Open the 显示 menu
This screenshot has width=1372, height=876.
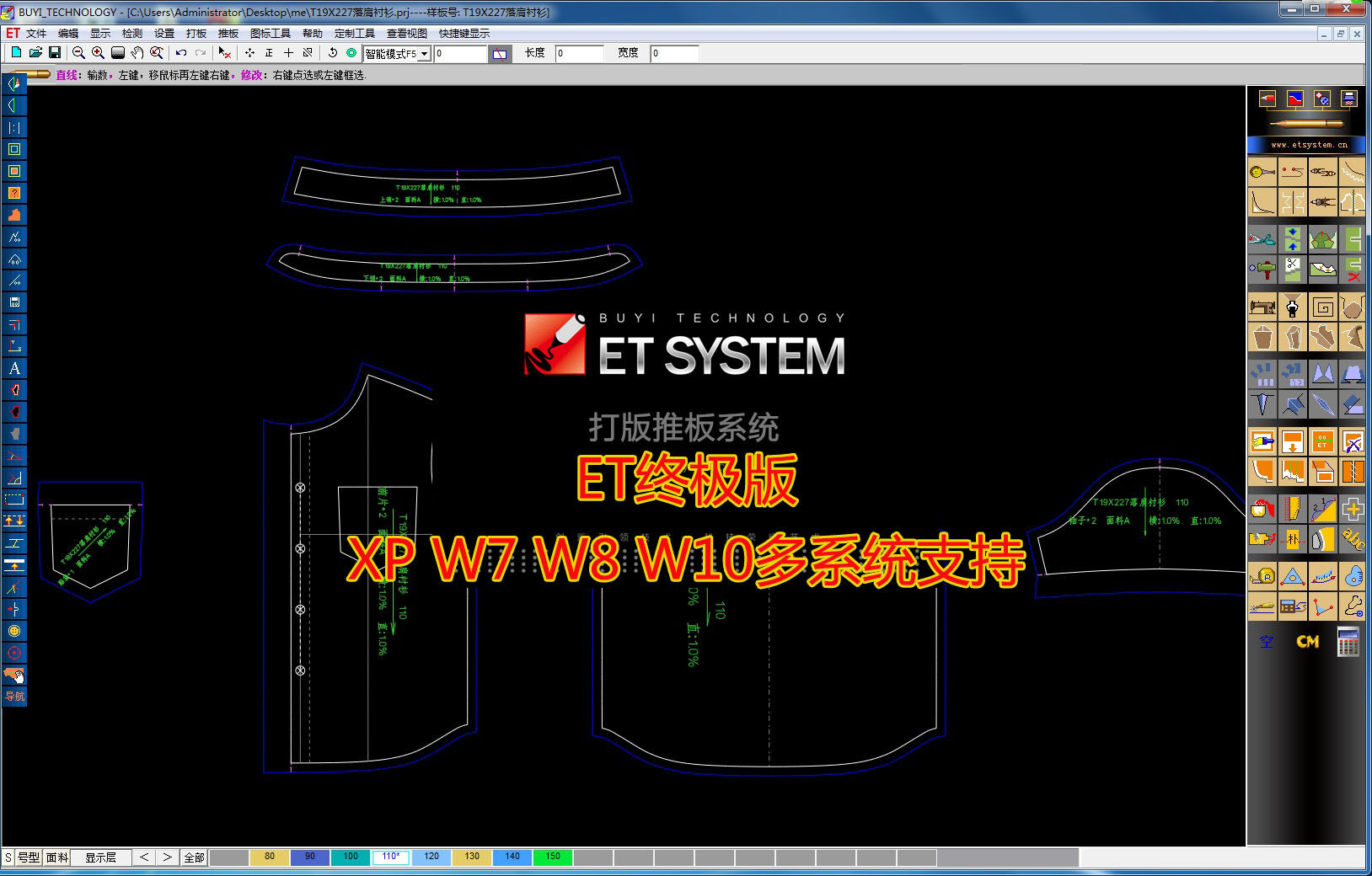coord(100,34)
